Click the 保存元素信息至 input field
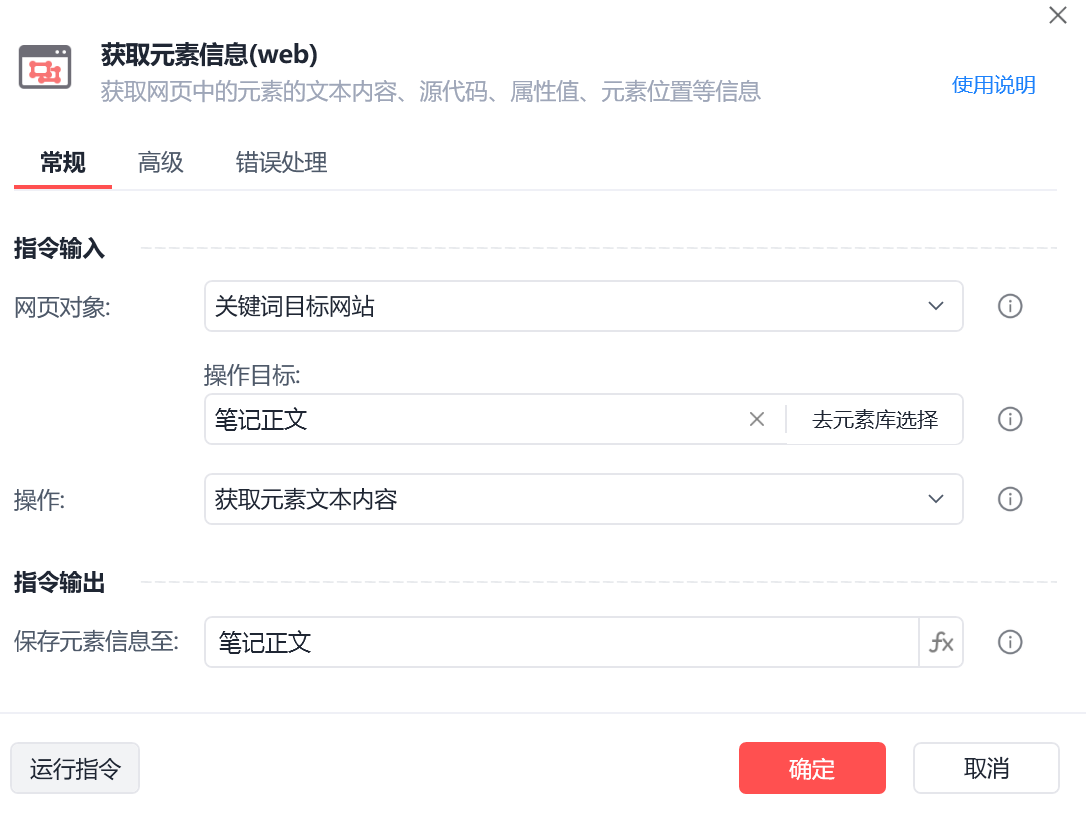The height and width of the screenshot is (815, 1086). click(562, 642)
